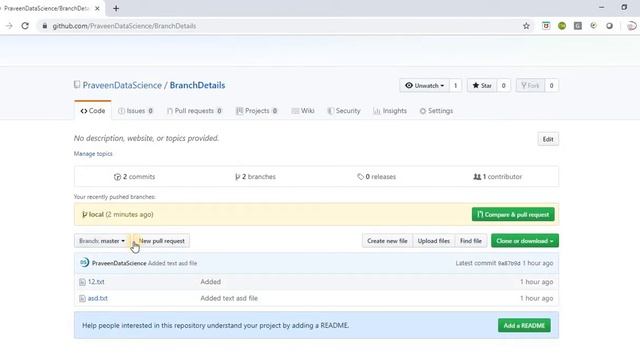The height and width of the screenshot is (360, 640).
Task: Open the 12.txt file
Action: click(x=96, y=282)
